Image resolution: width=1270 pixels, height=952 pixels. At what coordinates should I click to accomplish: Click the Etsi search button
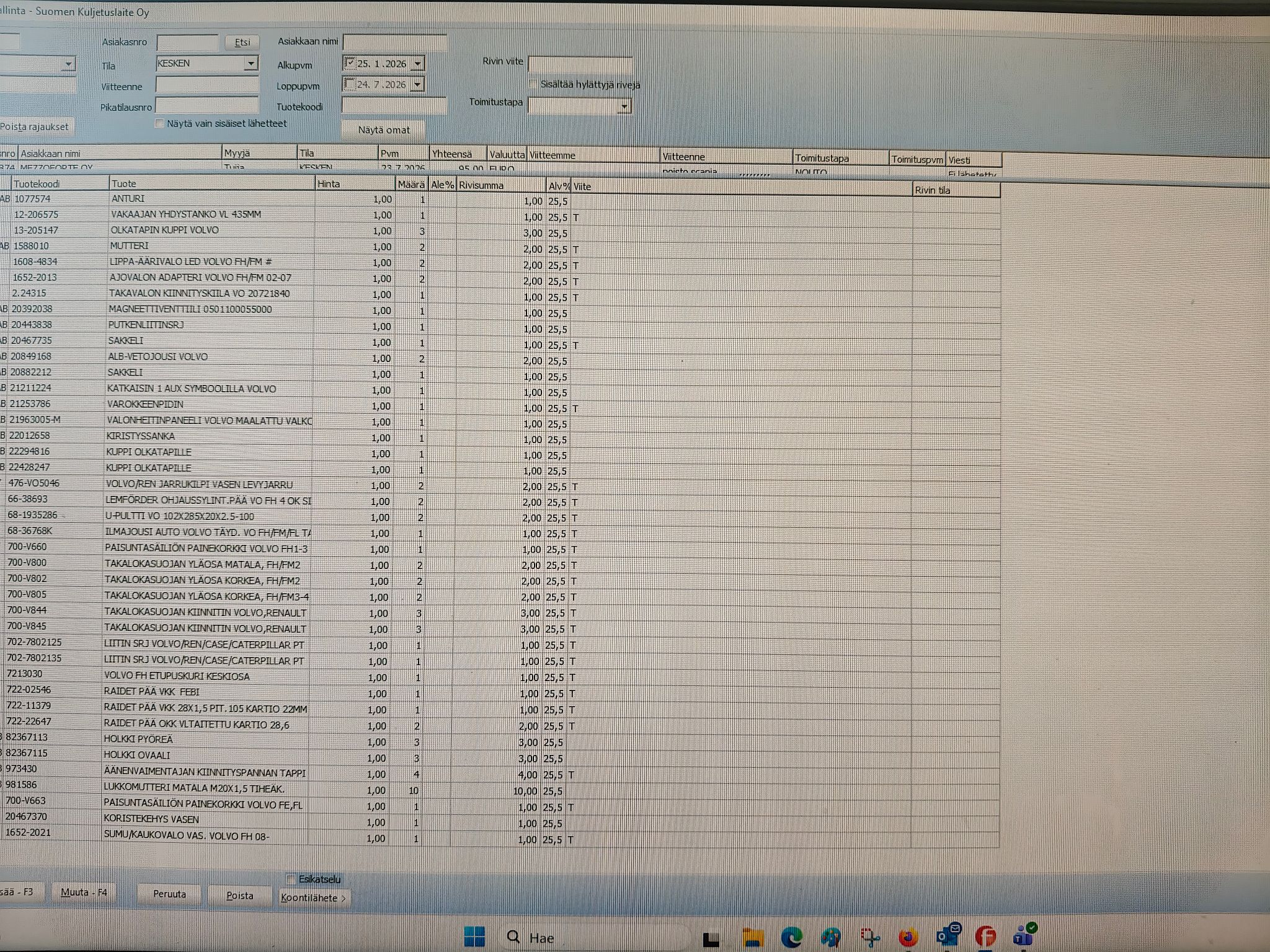click(x=242, y=42)
